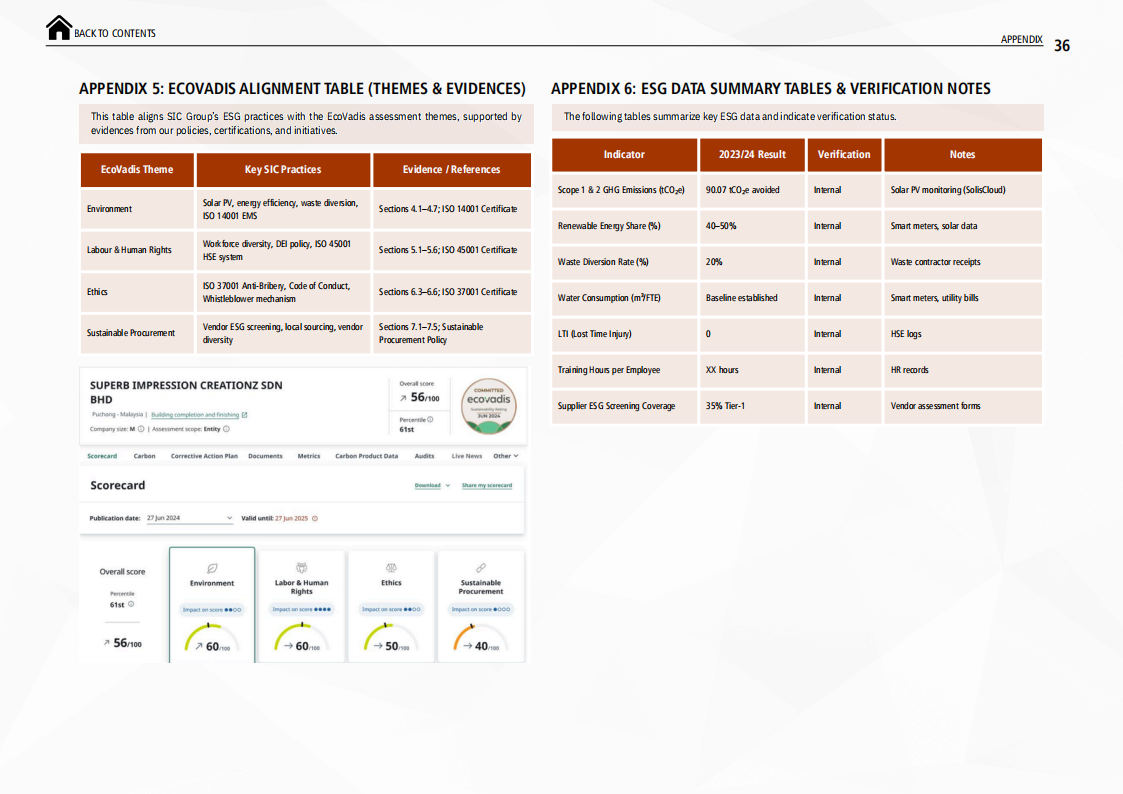The height and width of the screenshot is (794, 1123).
Task: Go back via Back to Contents link
Action: point(114,33)
